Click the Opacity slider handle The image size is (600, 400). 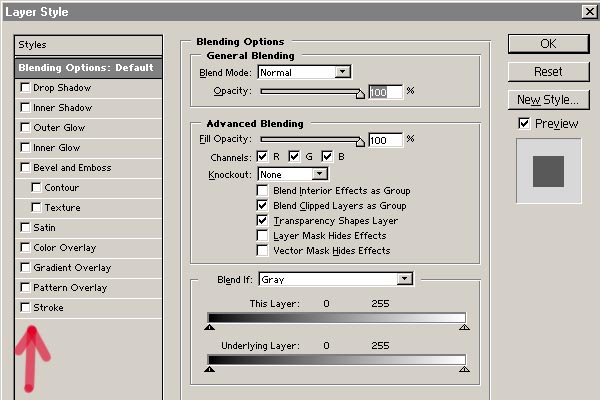tap(360, 94)
